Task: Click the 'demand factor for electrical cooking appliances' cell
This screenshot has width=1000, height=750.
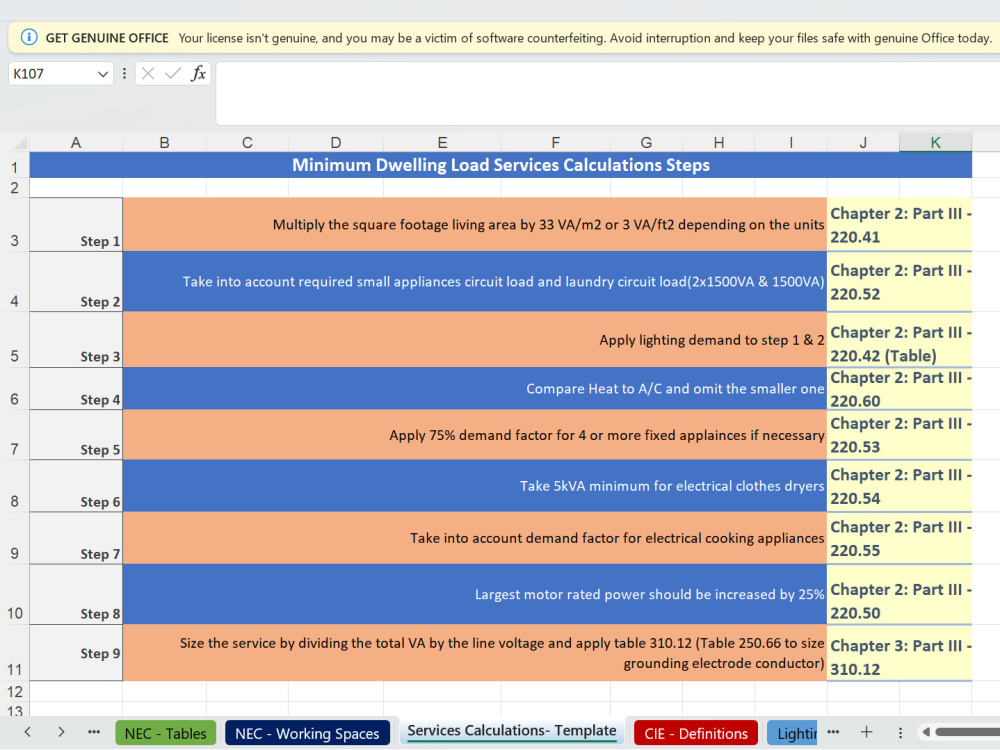Action: point(474,538)
